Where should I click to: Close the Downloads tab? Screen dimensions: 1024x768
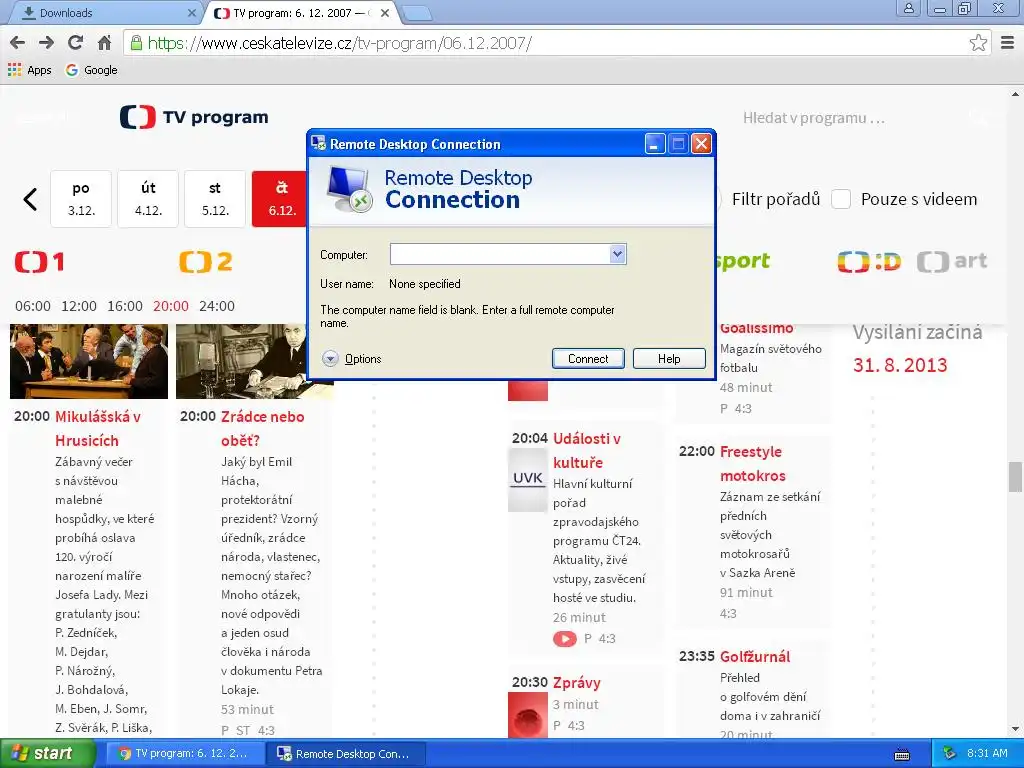[191, 12]
